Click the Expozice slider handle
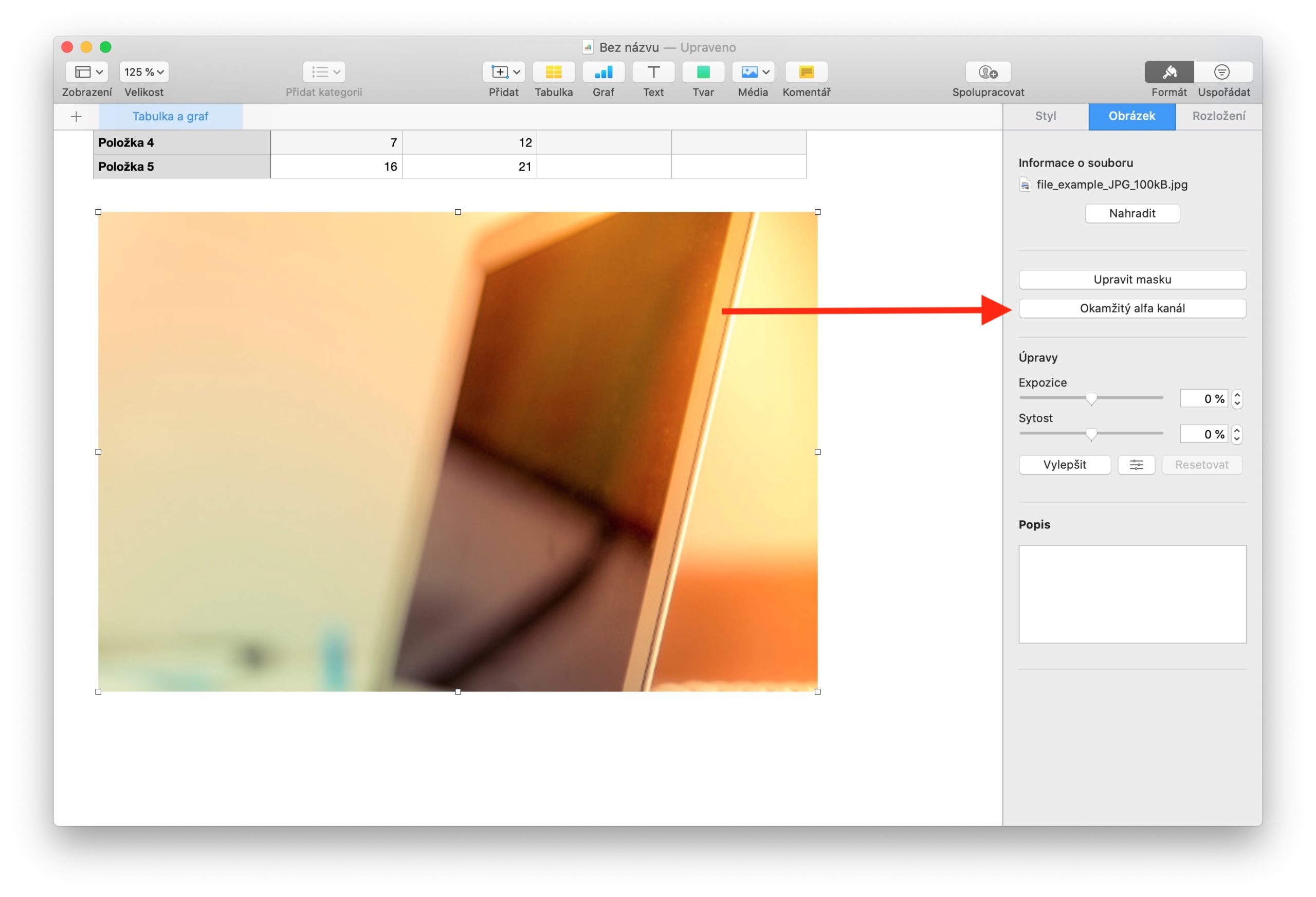 point(1091,399)
